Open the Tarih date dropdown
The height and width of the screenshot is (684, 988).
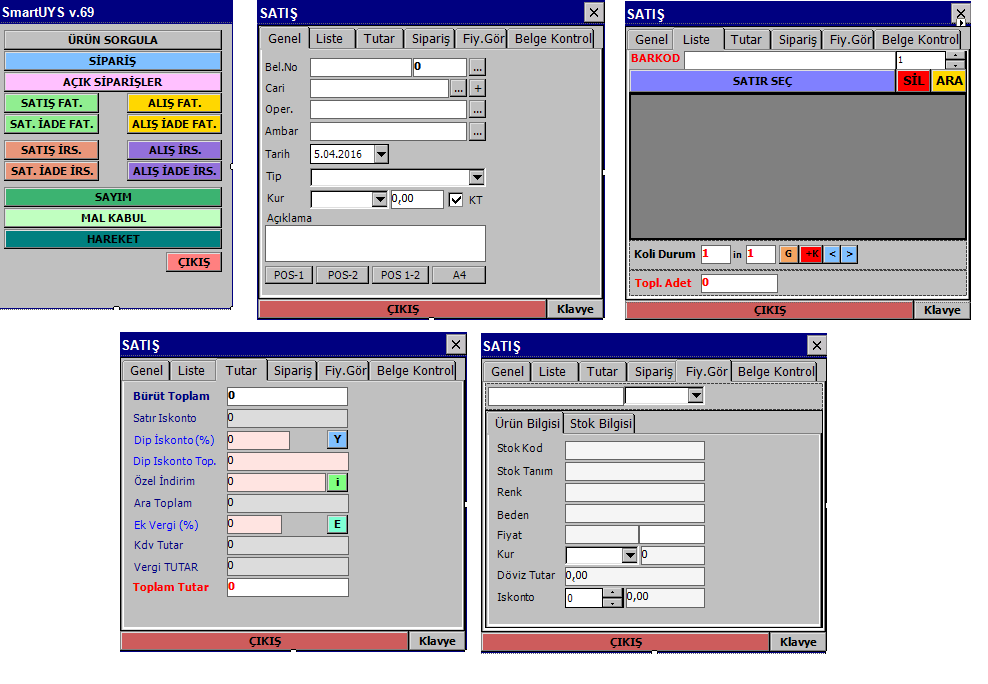[x=381, y=154]
